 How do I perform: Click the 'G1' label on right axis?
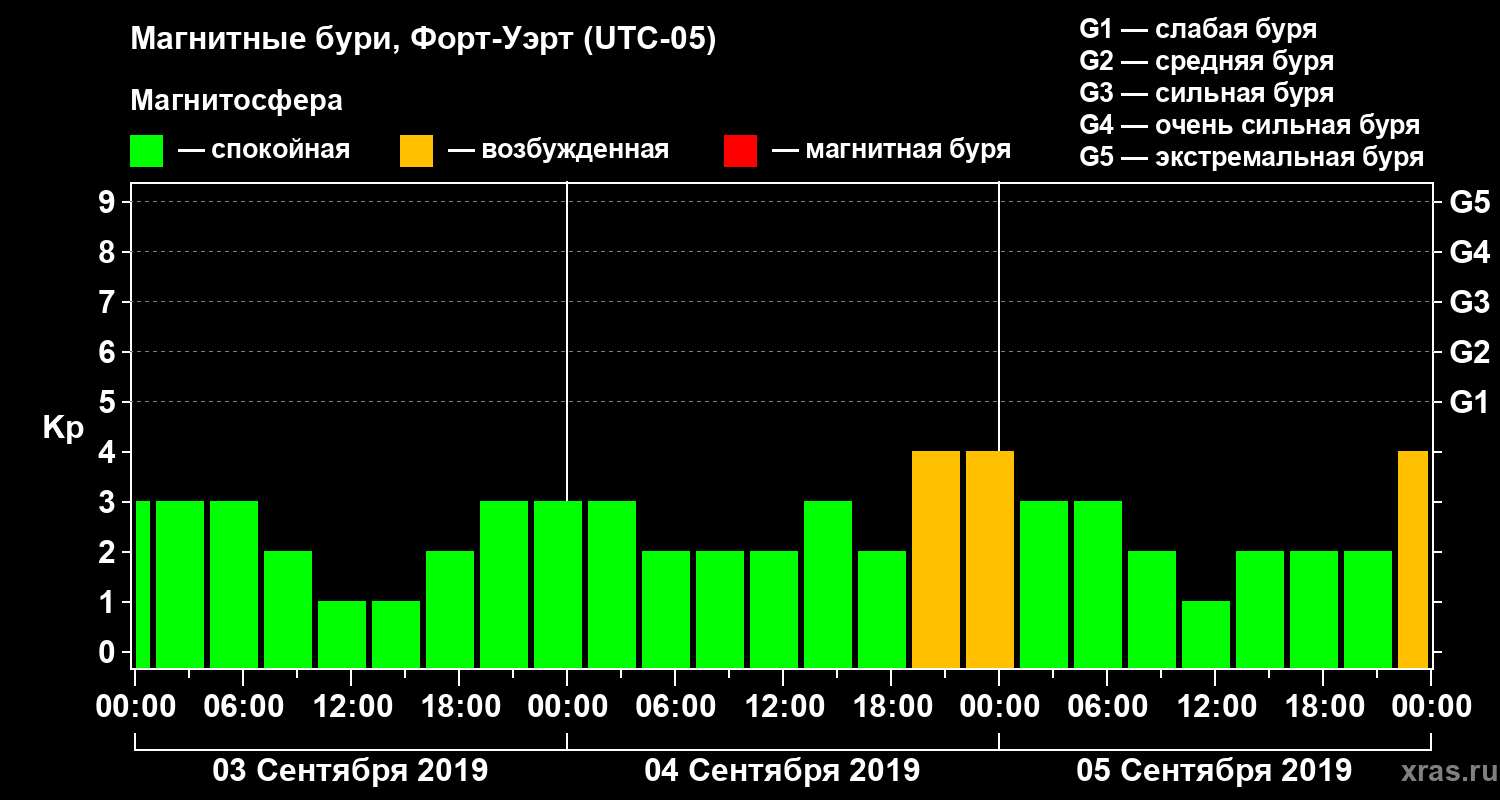(x=1469, y=402)
